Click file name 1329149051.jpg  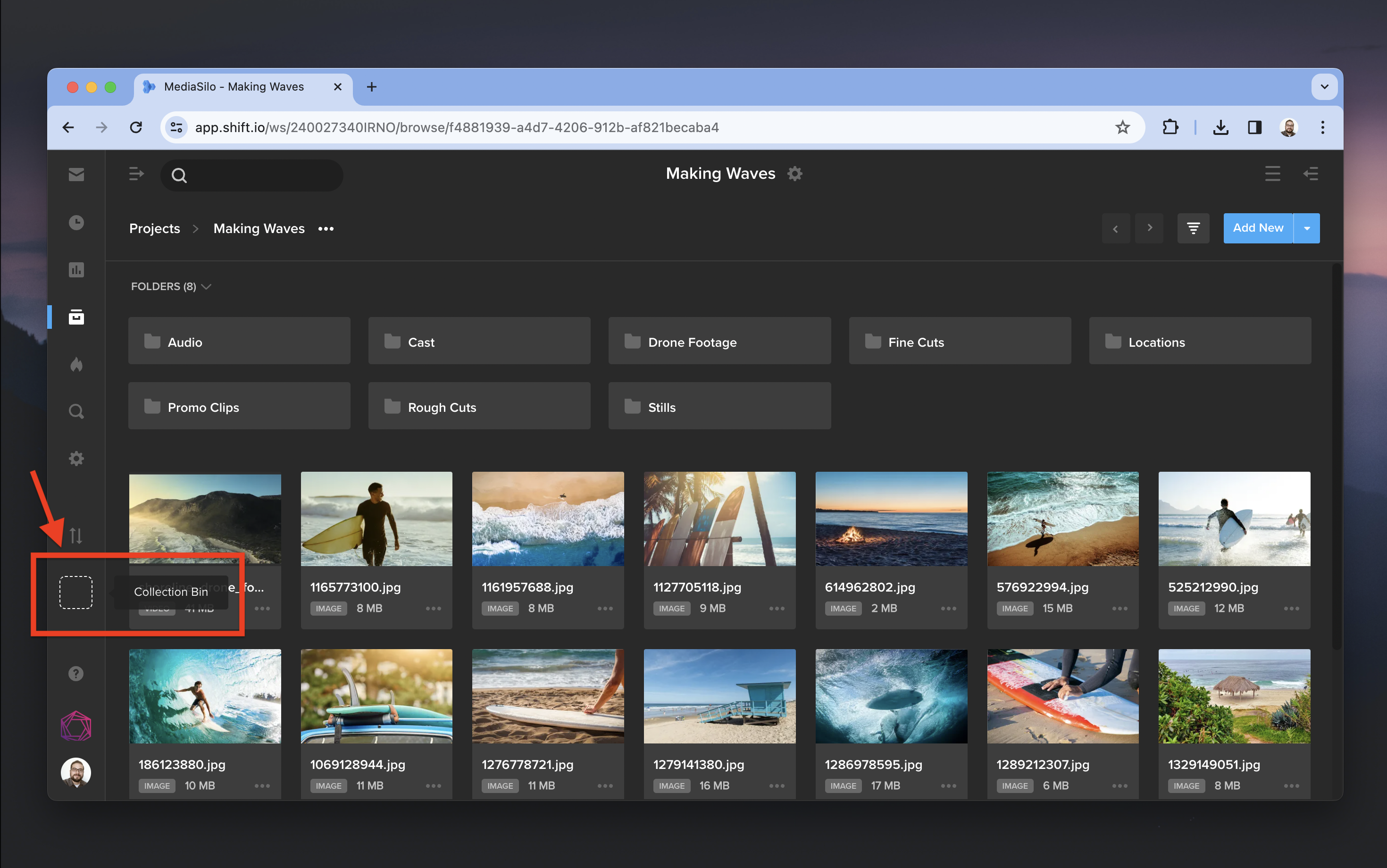click(x=1214, y=765)
